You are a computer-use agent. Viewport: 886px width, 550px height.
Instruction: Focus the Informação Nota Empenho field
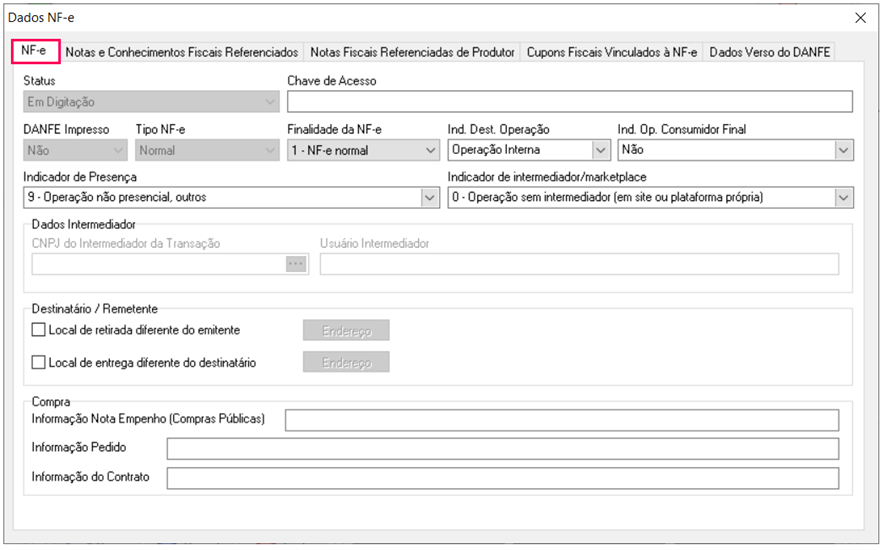(x=561, y=420)
